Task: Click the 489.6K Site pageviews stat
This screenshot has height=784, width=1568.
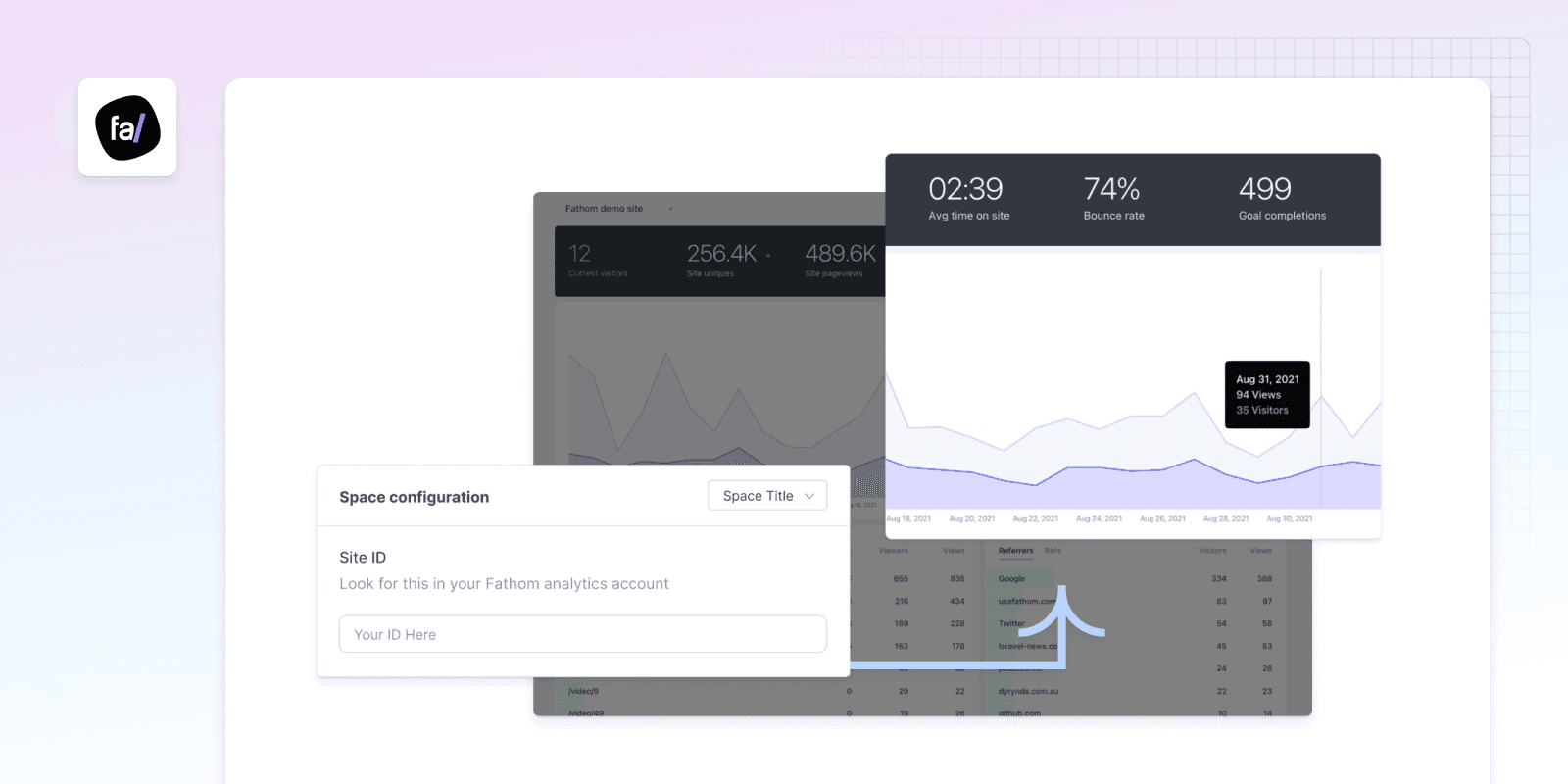Action: pyautogui.click(x=840, y=261)
